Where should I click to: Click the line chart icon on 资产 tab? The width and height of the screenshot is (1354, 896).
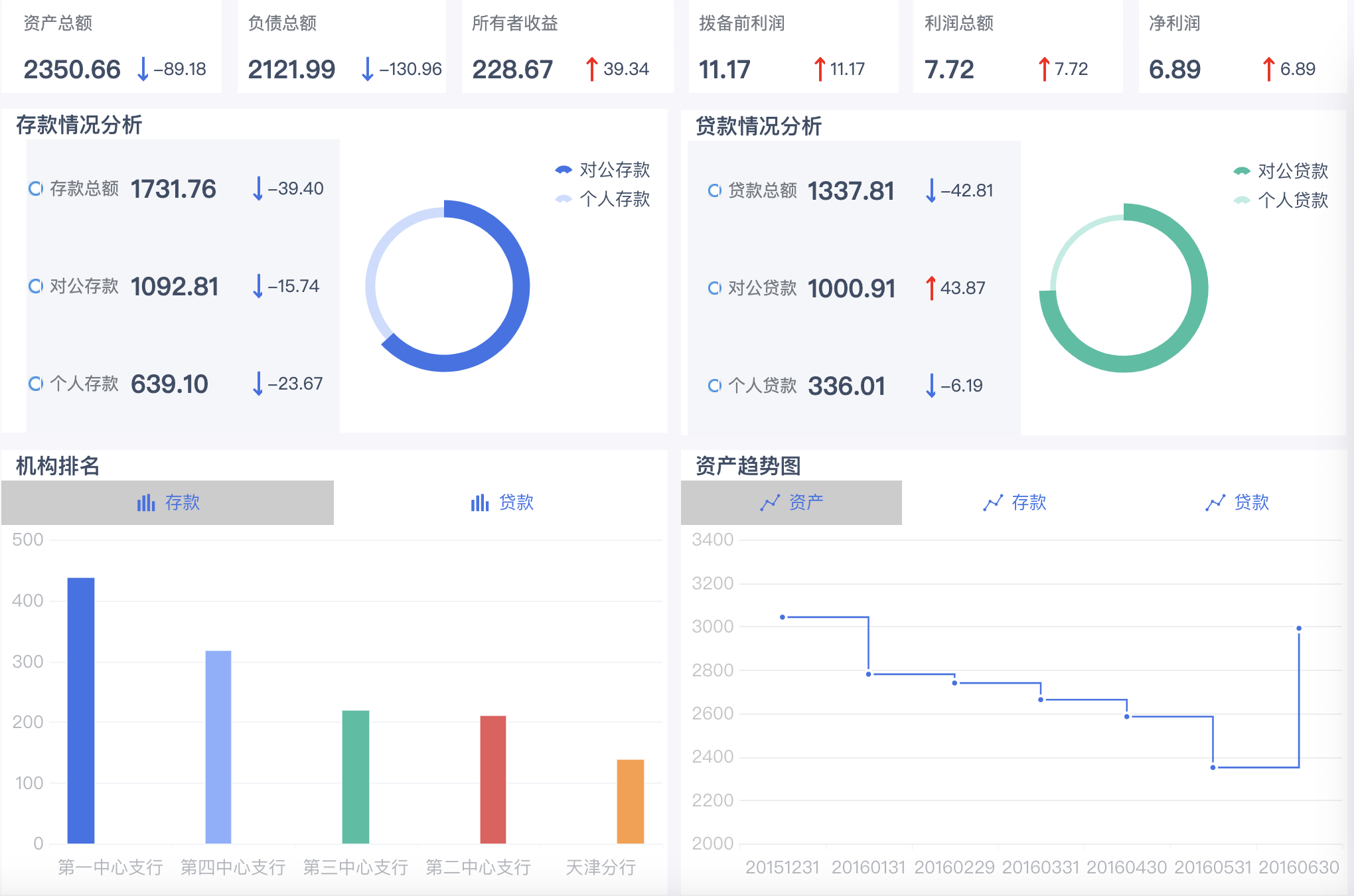coord(770,503)
